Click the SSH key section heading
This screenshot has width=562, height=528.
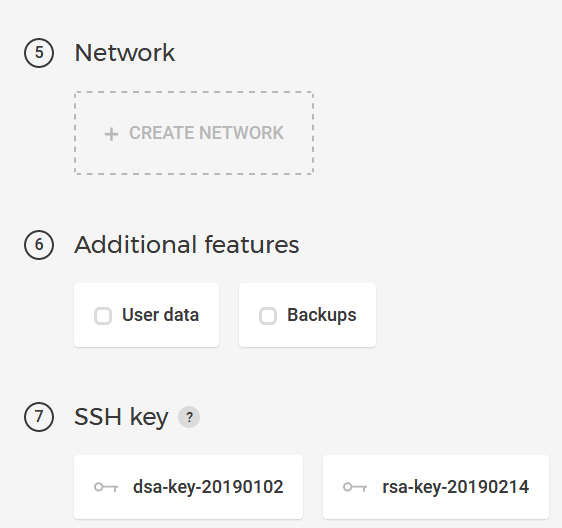[121, 417]
